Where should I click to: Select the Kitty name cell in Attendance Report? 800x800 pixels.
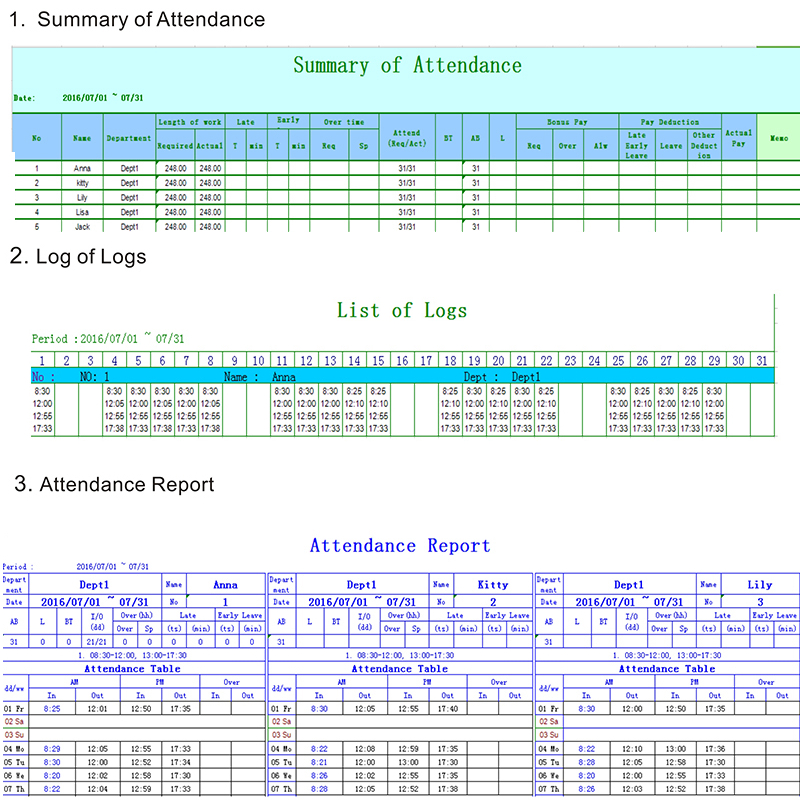(493, 584)
